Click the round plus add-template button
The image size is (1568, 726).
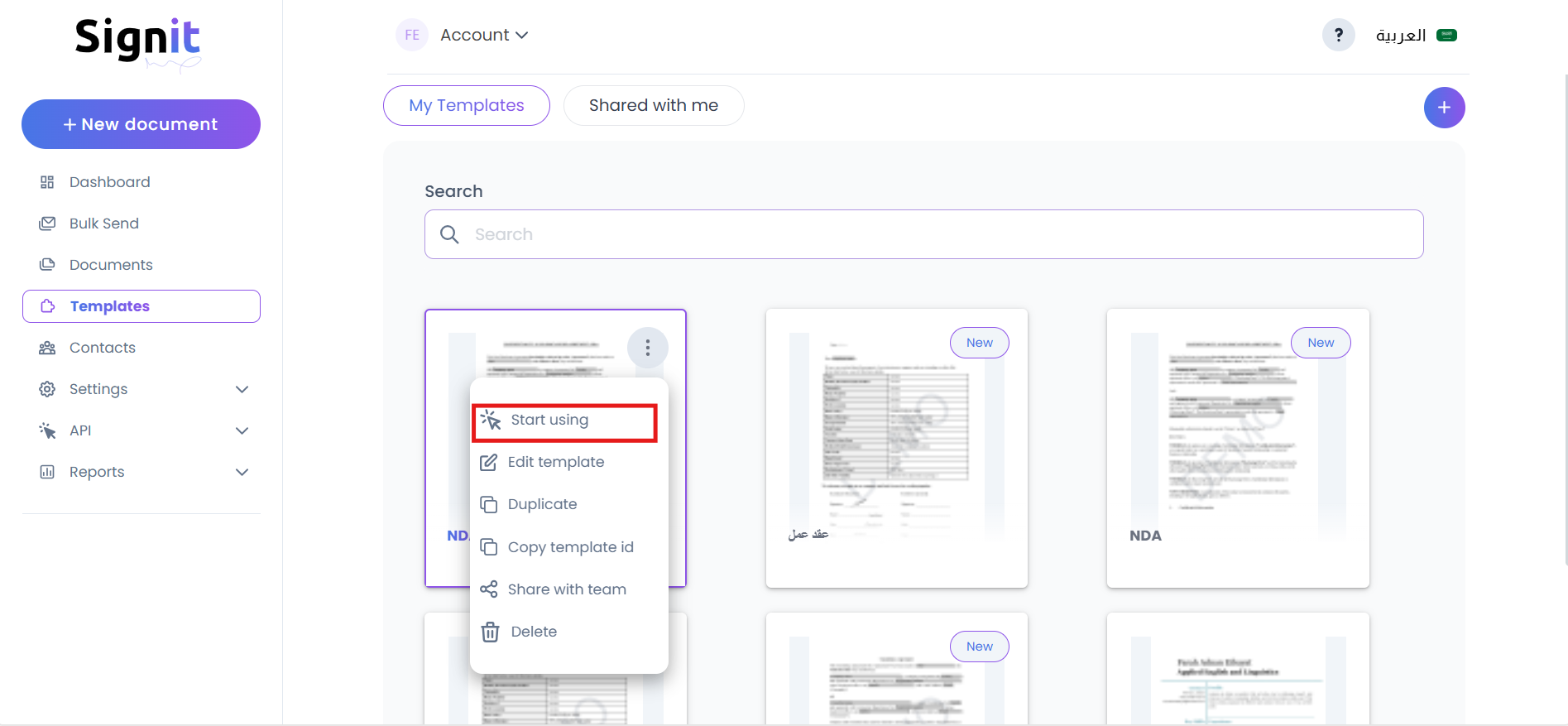[x=1444, y=108]
